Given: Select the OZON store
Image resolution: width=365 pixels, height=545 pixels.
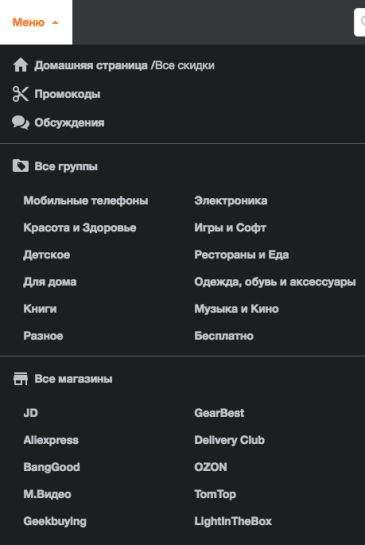Looking at the screenshot, I should 211,467.
